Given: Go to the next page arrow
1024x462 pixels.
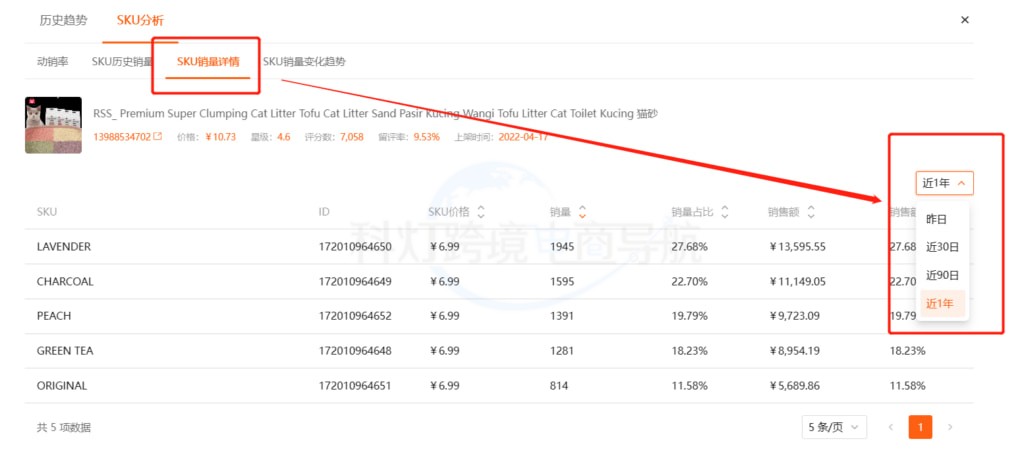Looking at the screenshot, I should tap(950, 427).
